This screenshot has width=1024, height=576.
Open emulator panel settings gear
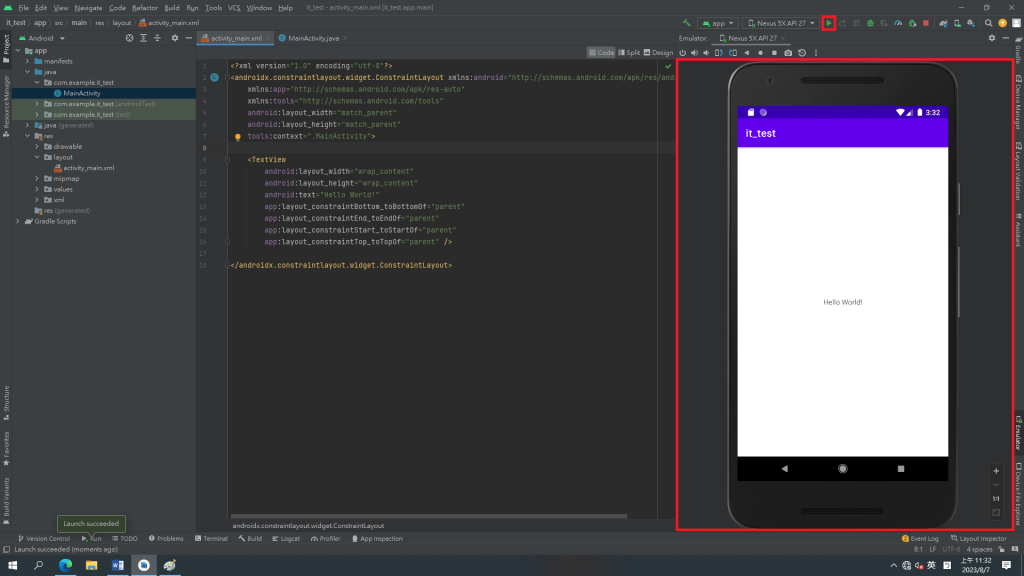991,38
